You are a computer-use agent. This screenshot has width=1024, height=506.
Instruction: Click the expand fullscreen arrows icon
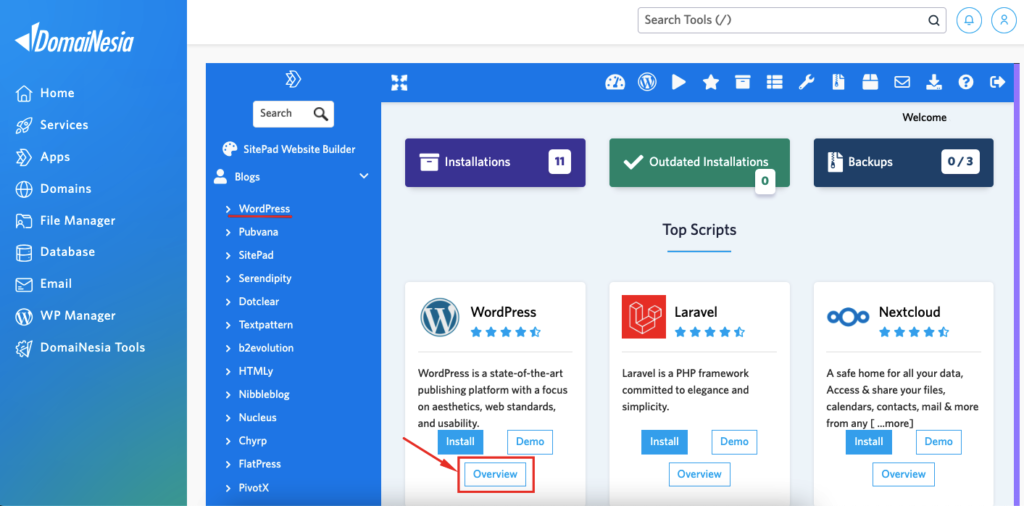pyautogui.click(x=399, y=82)
